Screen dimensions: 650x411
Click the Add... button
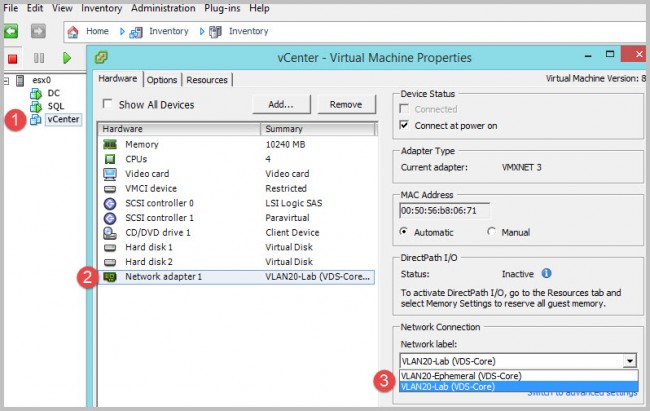[x=281, y=105]
